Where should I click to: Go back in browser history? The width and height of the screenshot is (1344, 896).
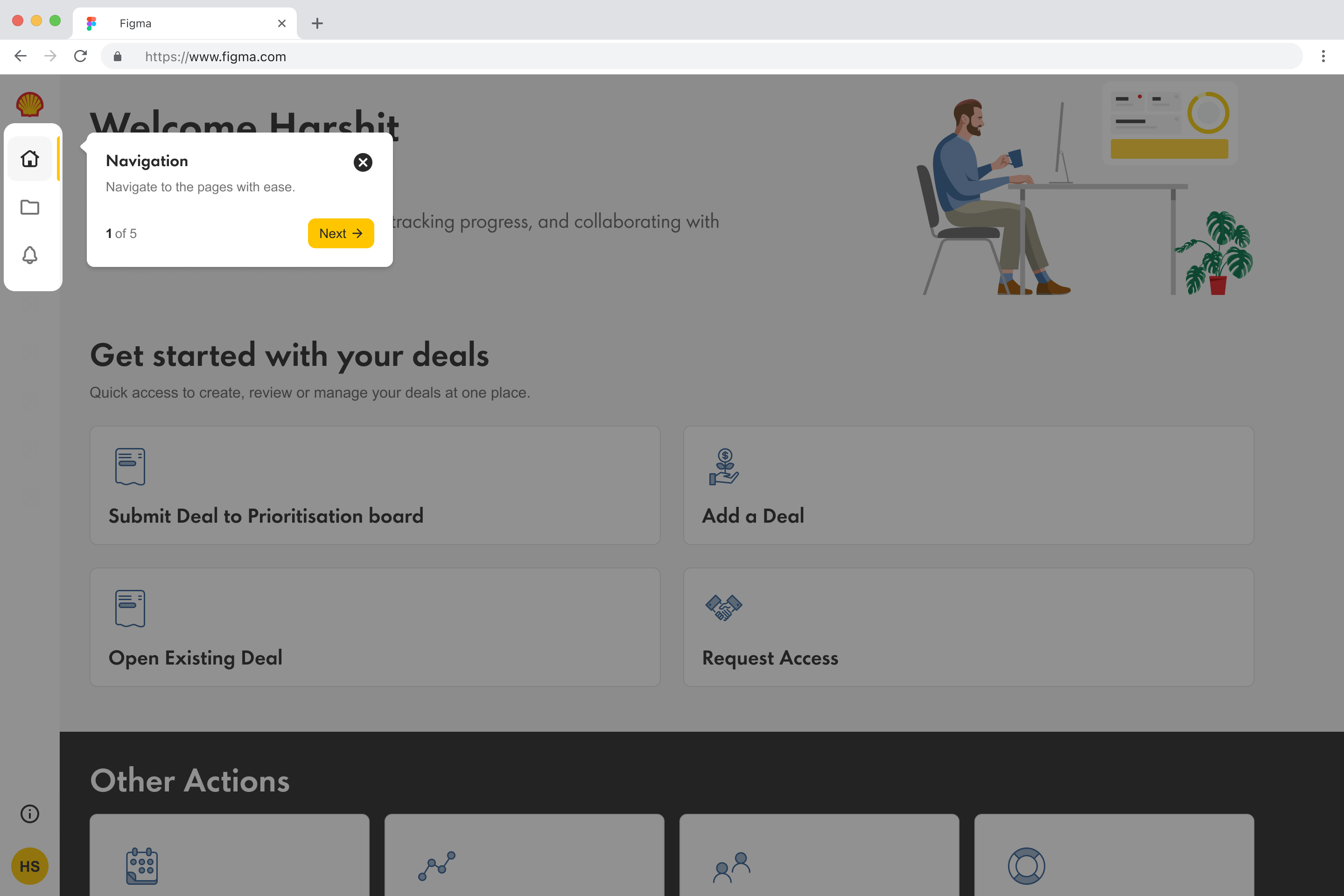pyautogui.click(x=21, y=56)
